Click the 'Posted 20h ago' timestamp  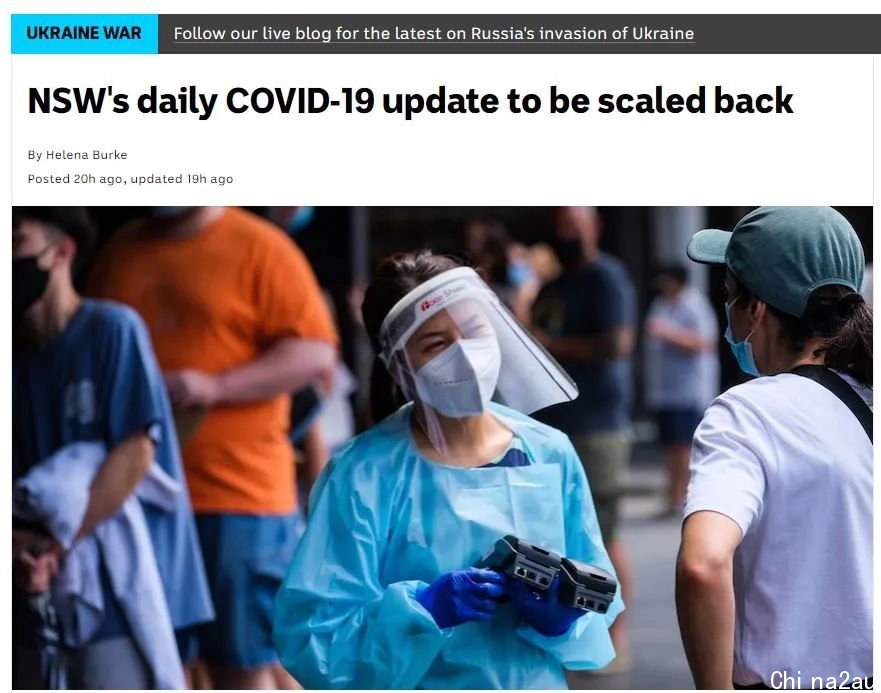point(75,179)
